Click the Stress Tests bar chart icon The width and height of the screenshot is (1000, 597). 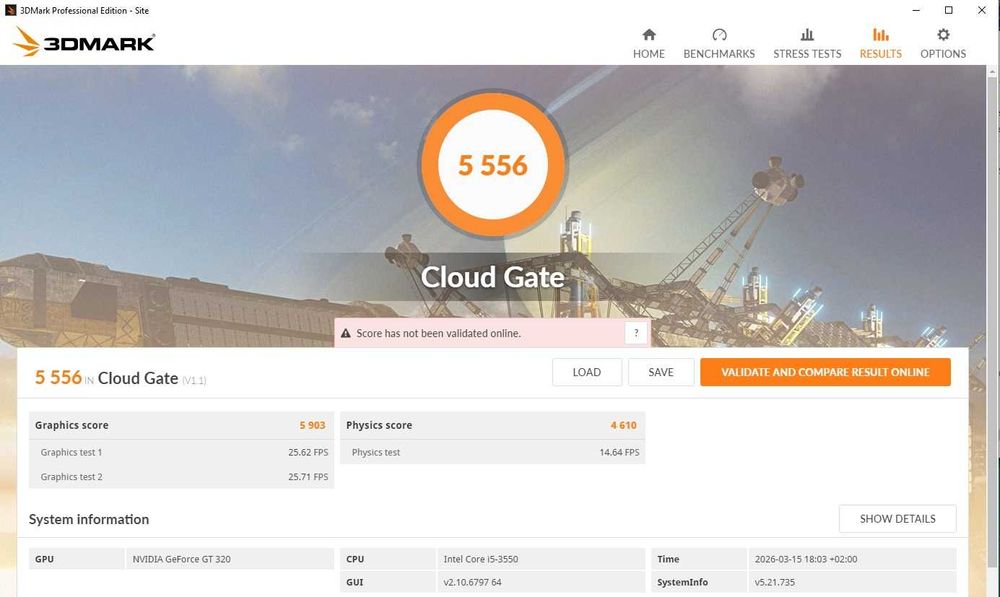tap(807, 34)
